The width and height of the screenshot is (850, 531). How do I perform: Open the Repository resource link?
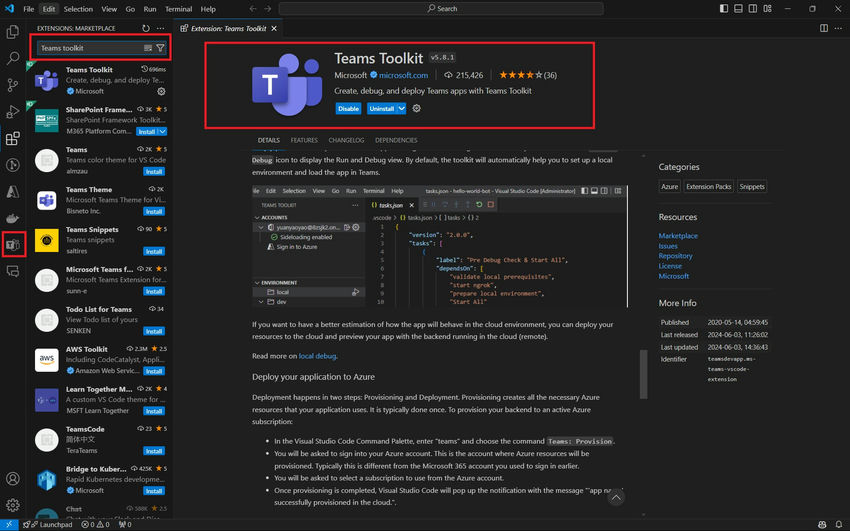click(x=675, y=256)
